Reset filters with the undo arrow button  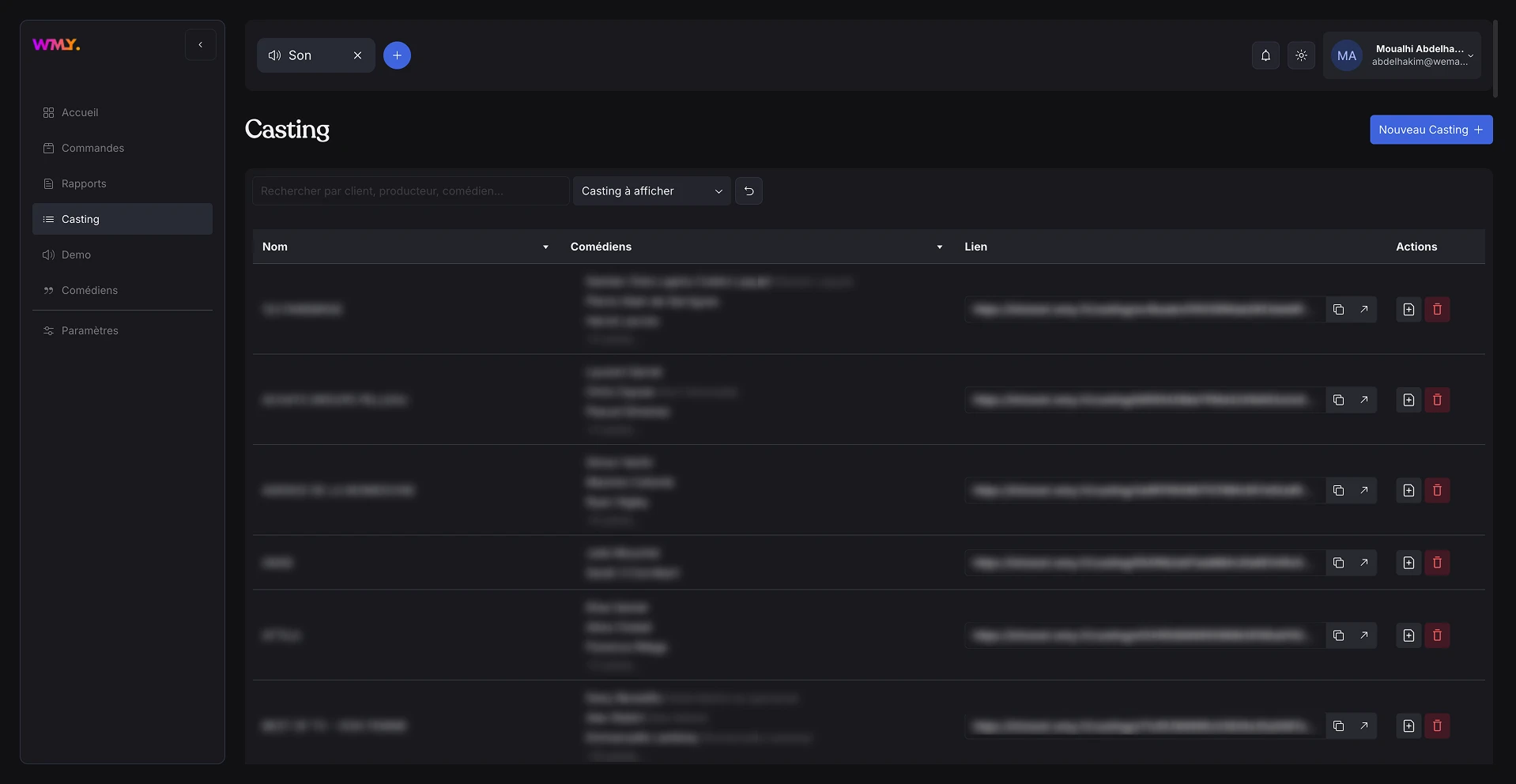tap(749, 191)
